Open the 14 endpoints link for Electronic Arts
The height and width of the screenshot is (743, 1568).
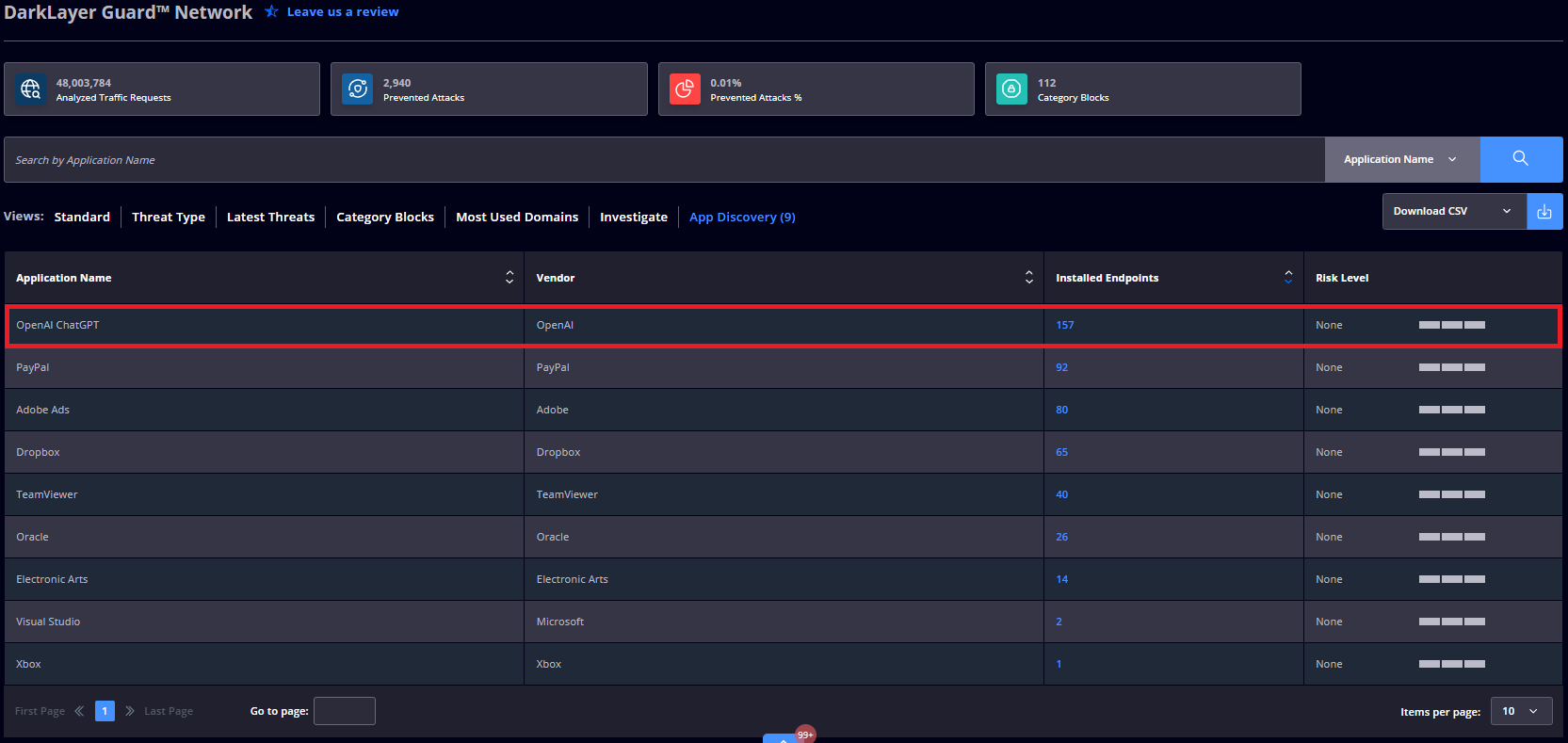(1062, 579)
